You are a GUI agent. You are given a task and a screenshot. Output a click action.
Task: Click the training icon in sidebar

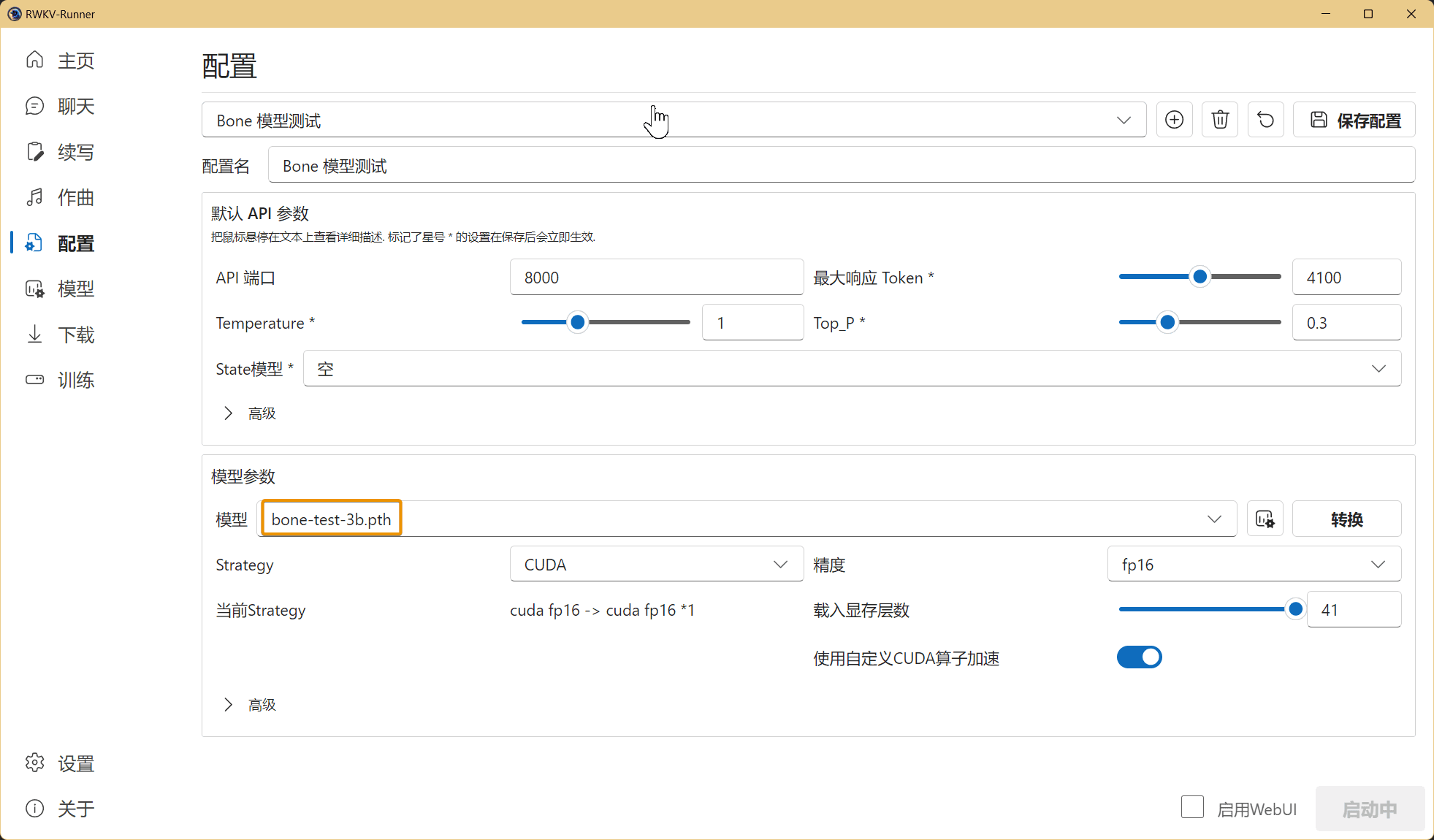click(34, 380)
